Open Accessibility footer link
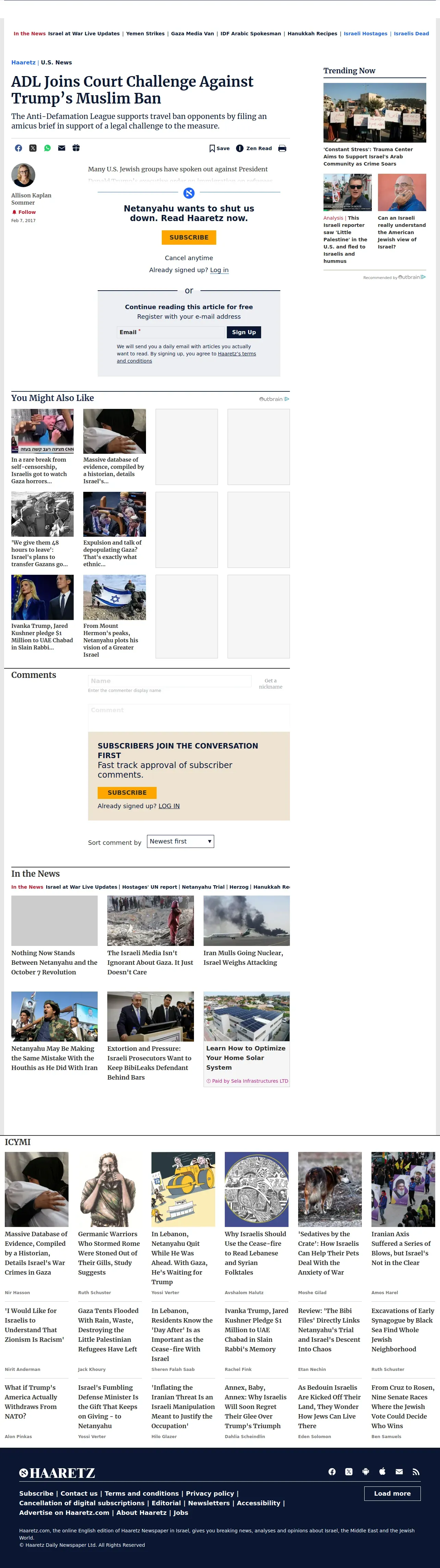 coord(259,1504)
